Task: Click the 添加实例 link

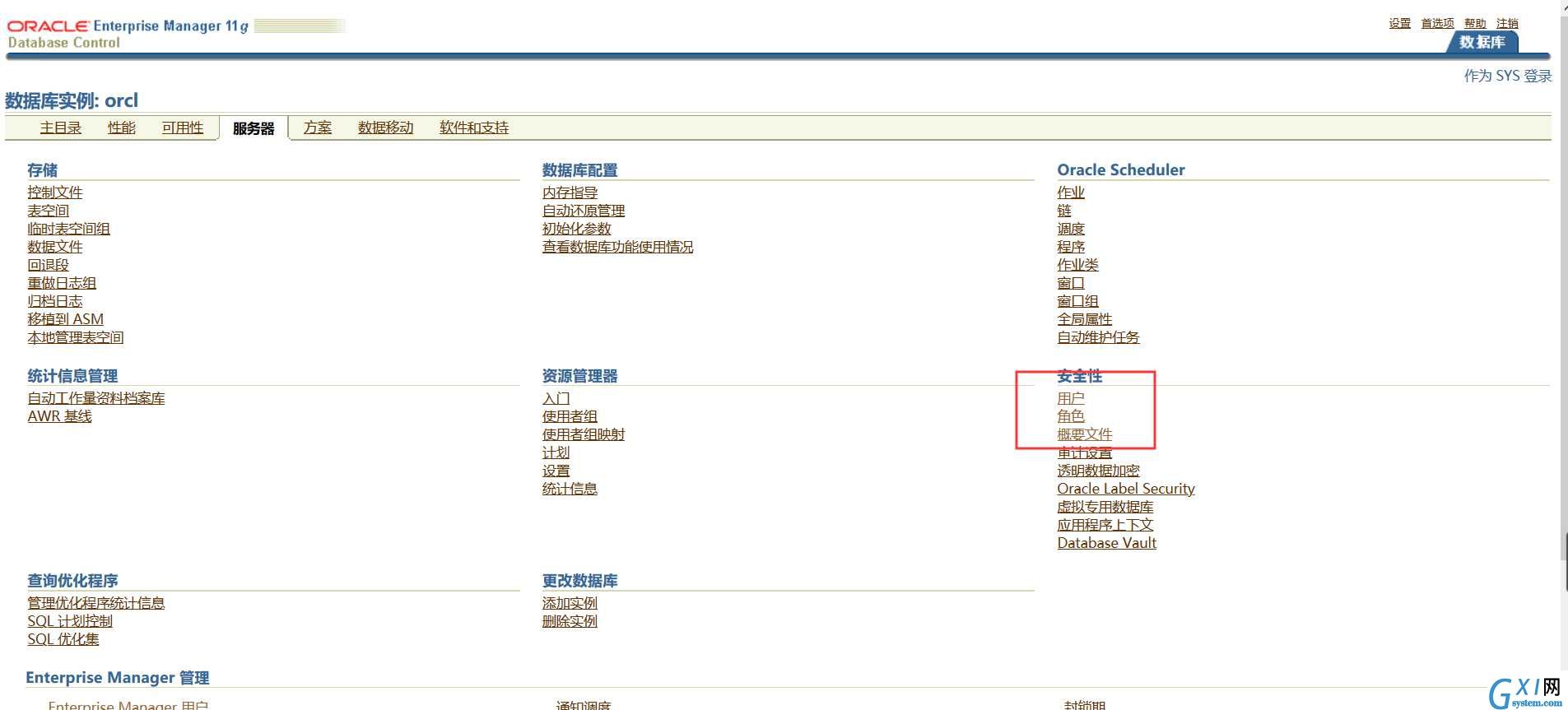Action: pyautogui.click(x=570, y=602)
